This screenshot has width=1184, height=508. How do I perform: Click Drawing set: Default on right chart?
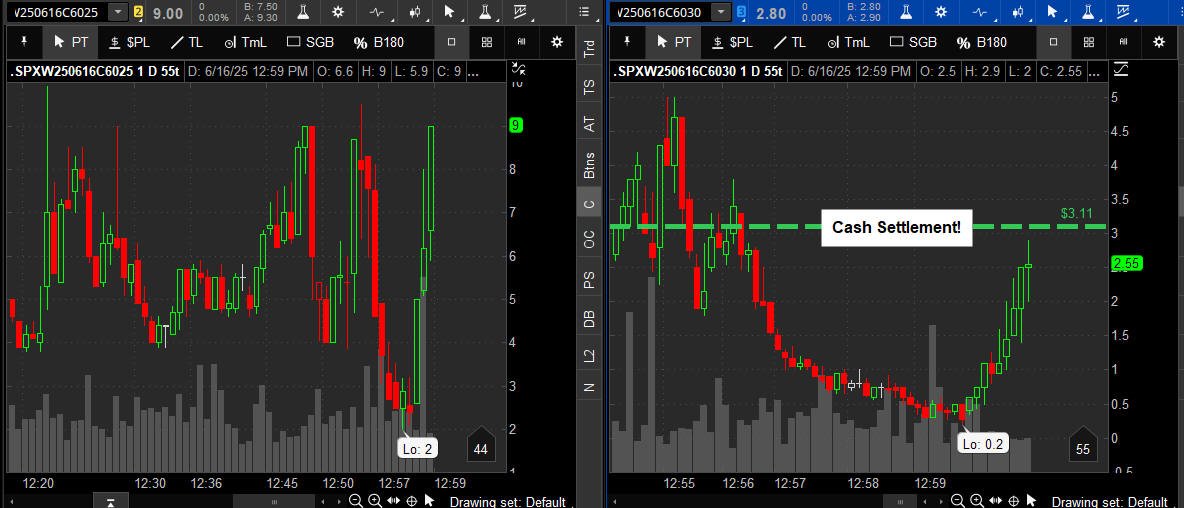(x=1110, y=502)
